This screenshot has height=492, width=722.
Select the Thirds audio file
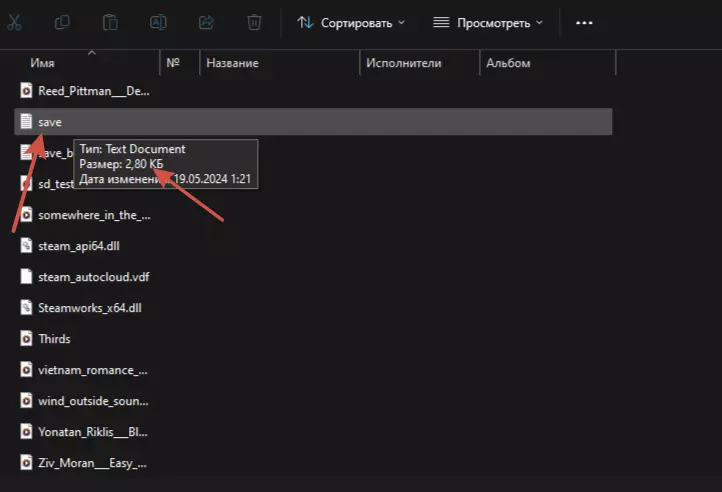pos(46,339)
